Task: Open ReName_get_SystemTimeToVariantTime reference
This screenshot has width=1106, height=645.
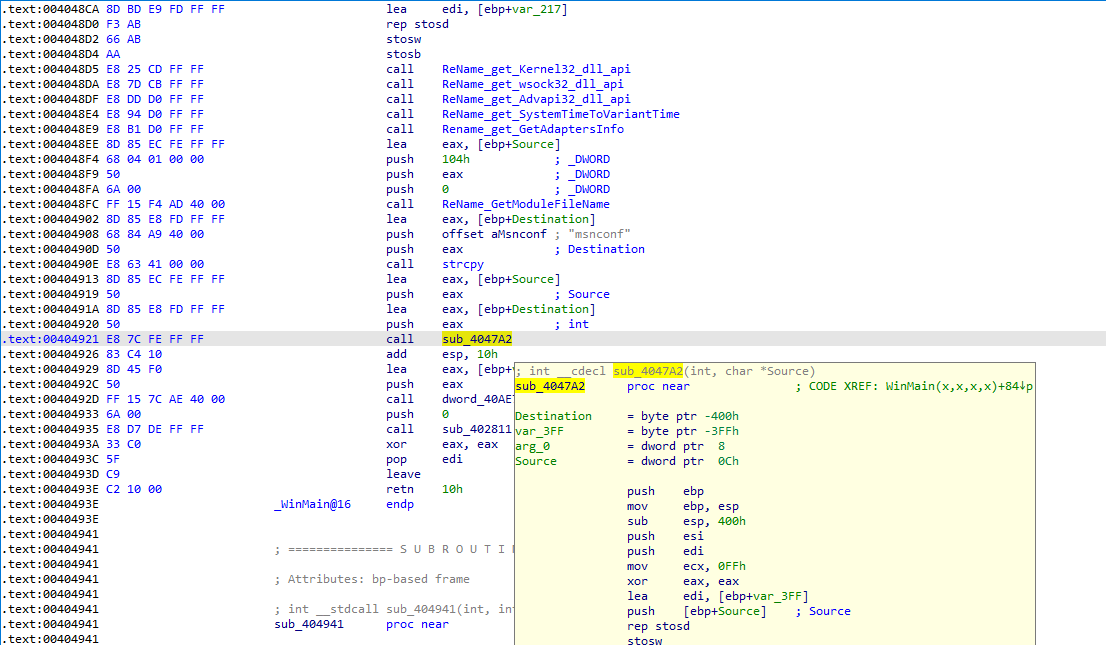Action: 561,114
